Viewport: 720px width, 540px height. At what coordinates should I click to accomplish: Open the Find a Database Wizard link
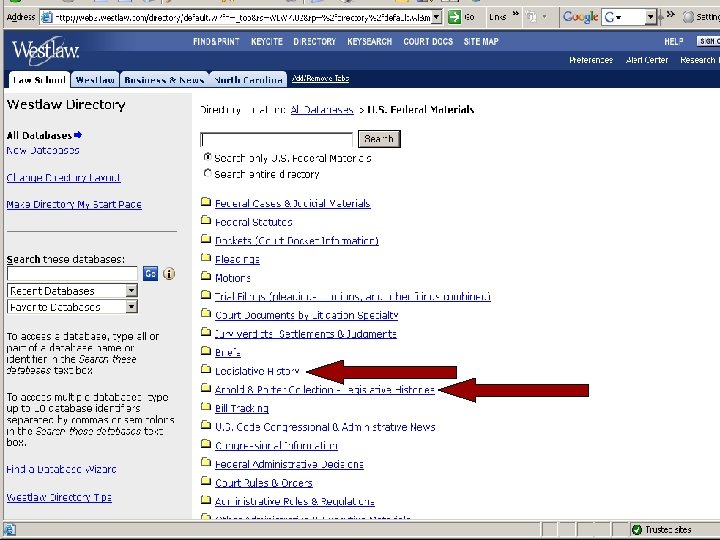(61, 469)
